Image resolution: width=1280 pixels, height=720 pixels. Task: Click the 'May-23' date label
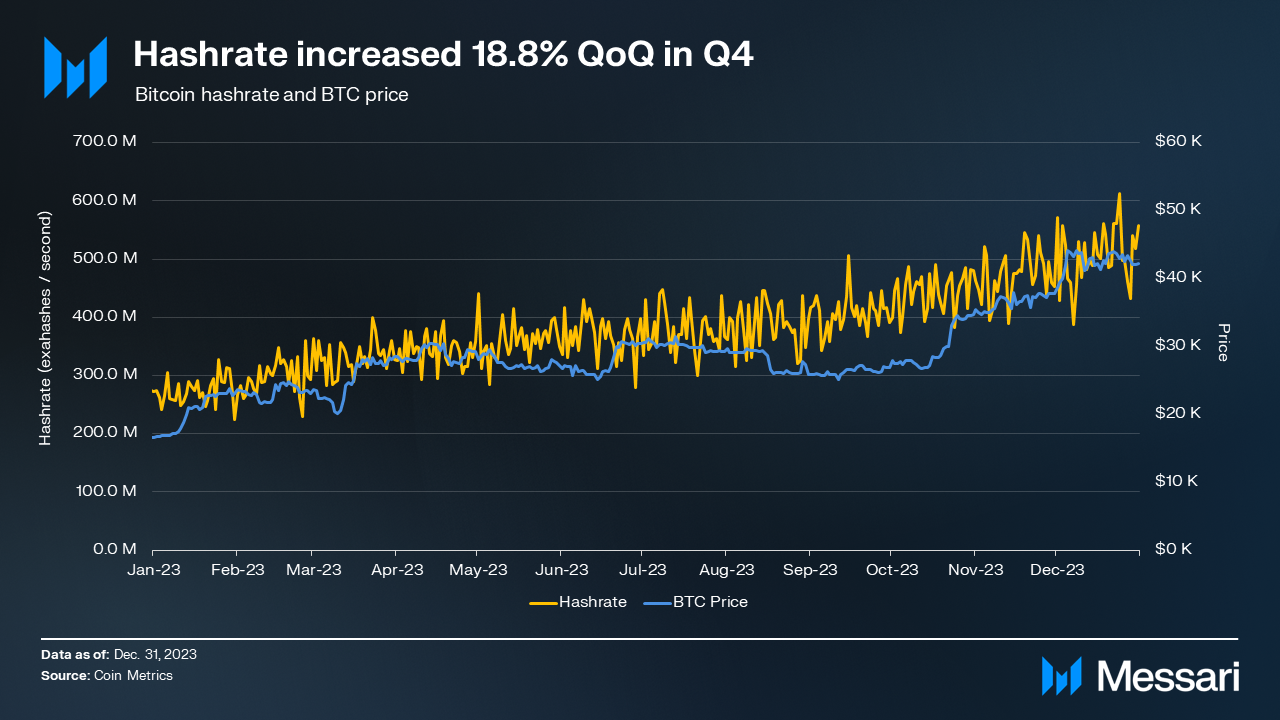pos(478,570)
